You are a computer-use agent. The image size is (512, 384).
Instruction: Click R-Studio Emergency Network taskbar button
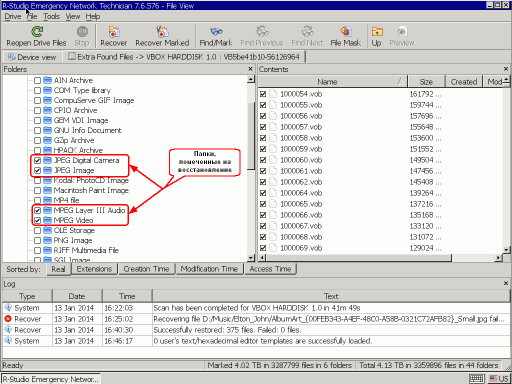[51, 379]
